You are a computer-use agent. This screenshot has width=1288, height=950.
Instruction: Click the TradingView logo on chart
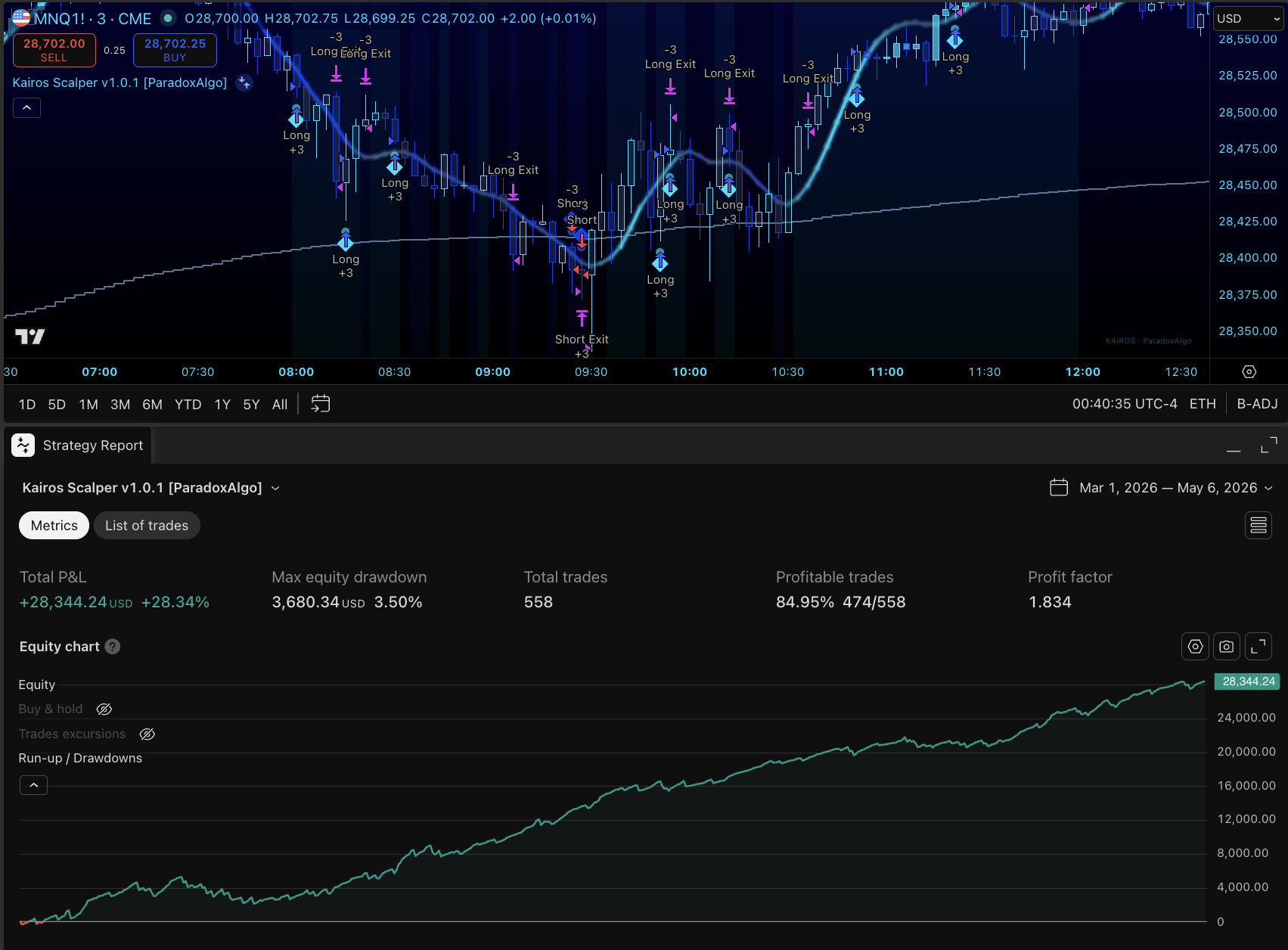pos(30,337)
